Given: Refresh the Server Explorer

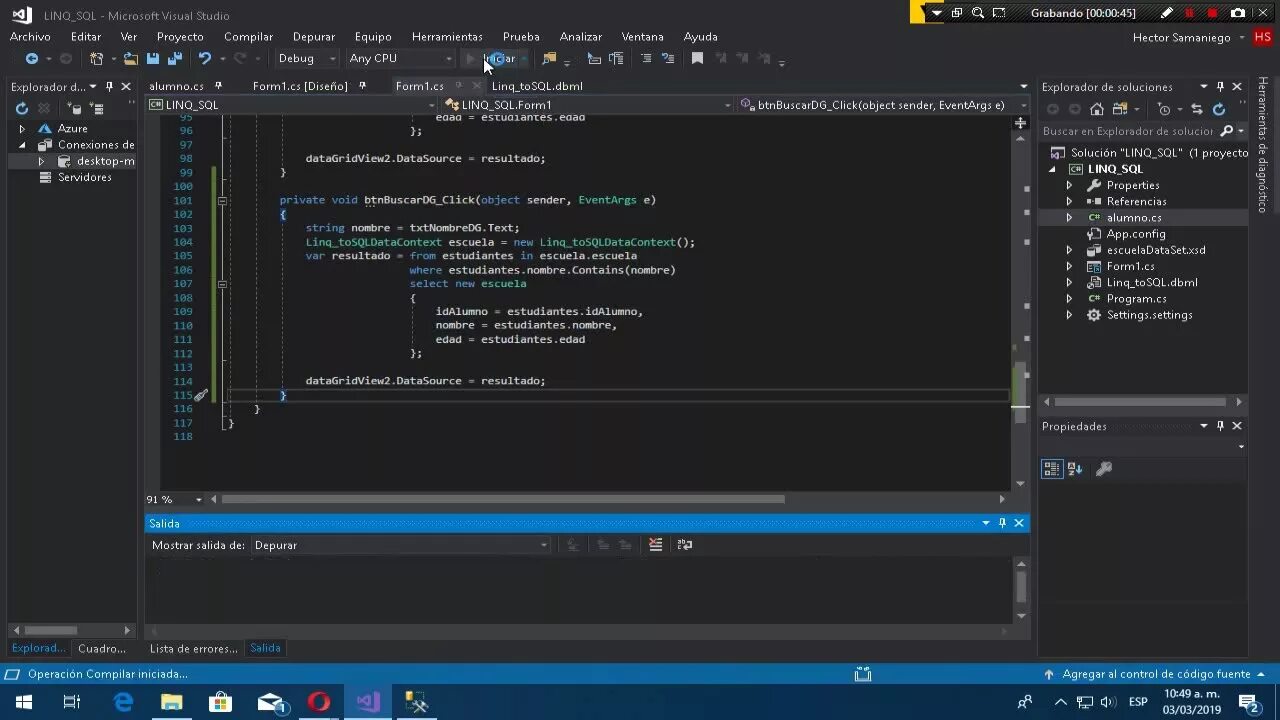Looking at the screenshot, I should pos(22,108).
